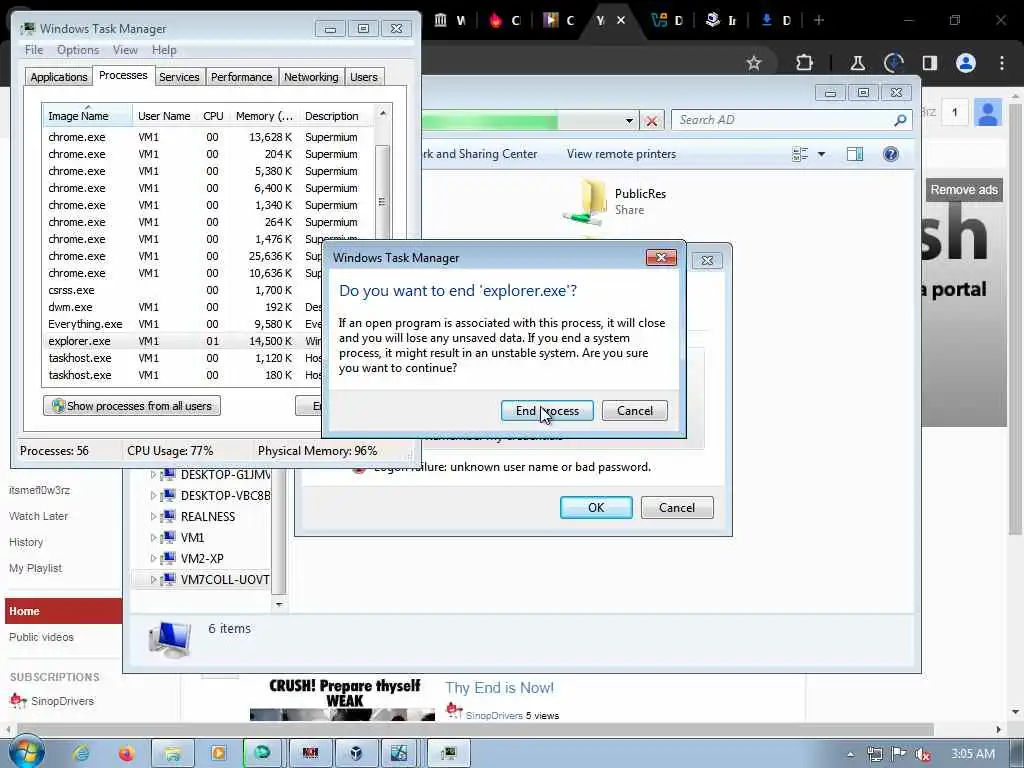Open the PublicRes shared folder

615,201
